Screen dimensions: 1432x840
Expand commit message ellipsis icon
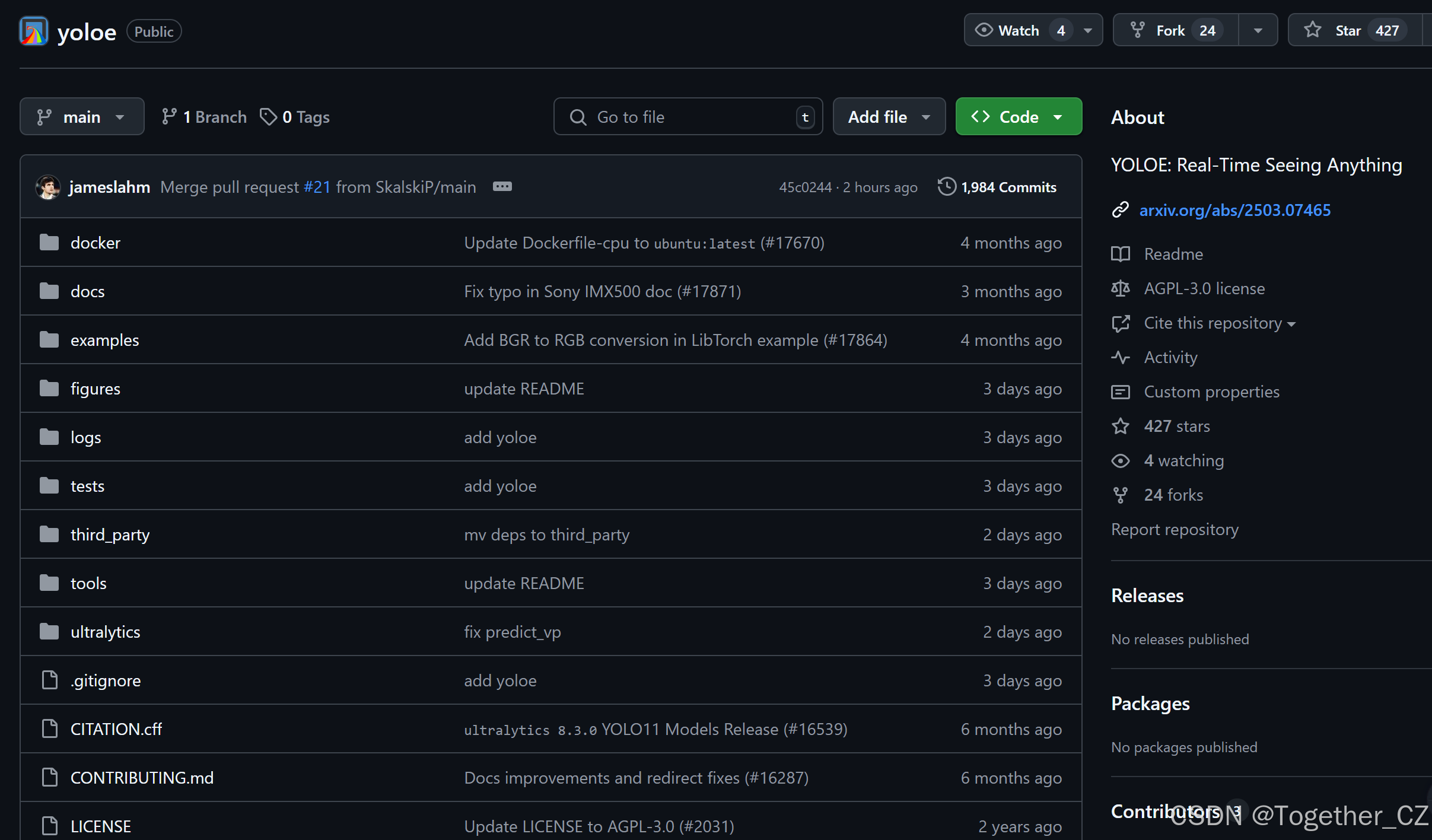pyautogui.click(x=502, y=187)
